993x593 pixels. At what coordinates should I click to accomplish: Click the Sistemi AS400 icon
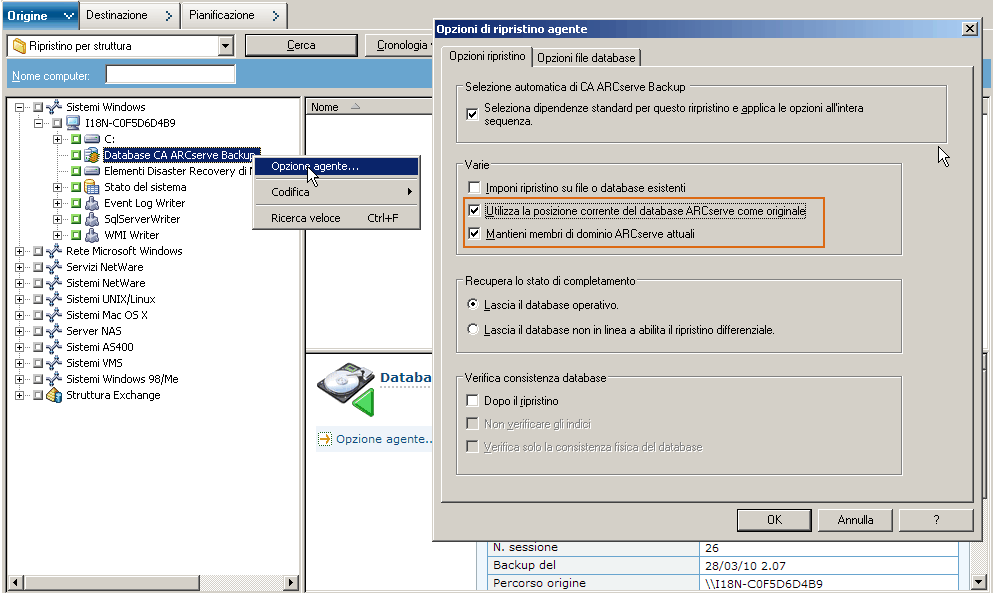tap(54, 347)
